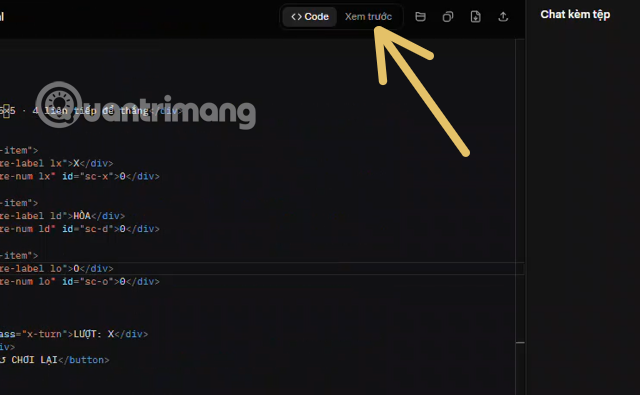Screen dimensions: 640x395
Task: Click the CHƠI LẠI button code line
Action: coord(55,360)
